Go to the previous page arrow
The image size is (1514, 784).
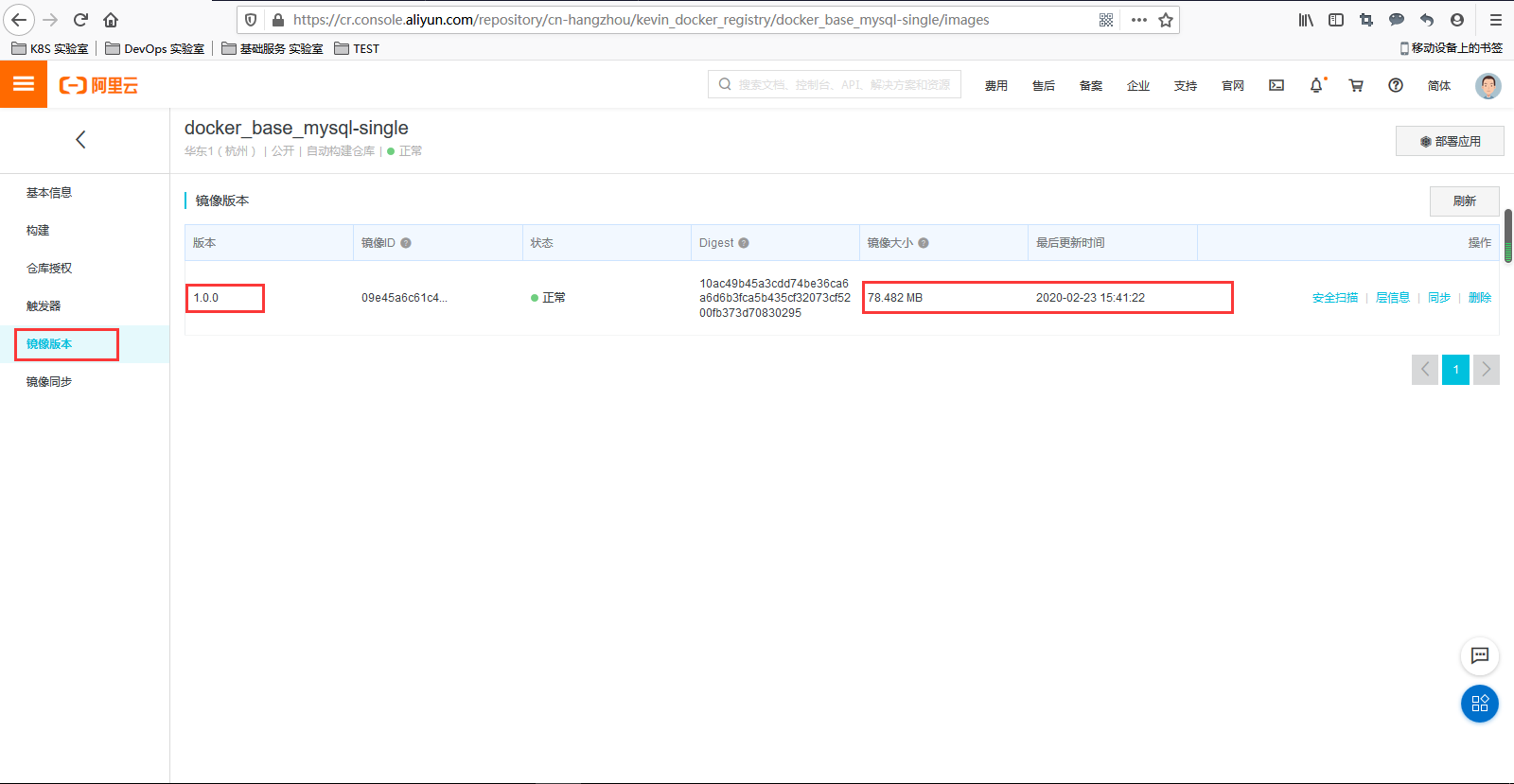(x=1425, y=369)
